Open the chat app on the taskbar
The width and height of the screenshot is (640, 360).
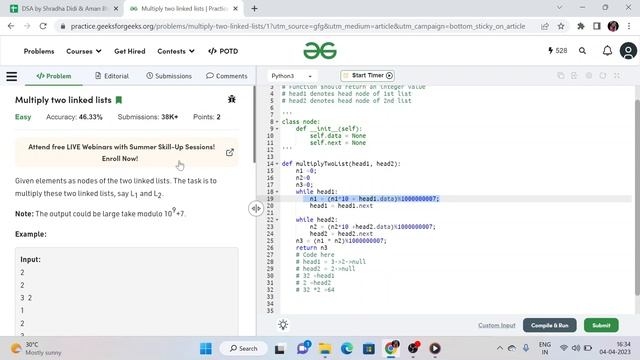point(303,348)
